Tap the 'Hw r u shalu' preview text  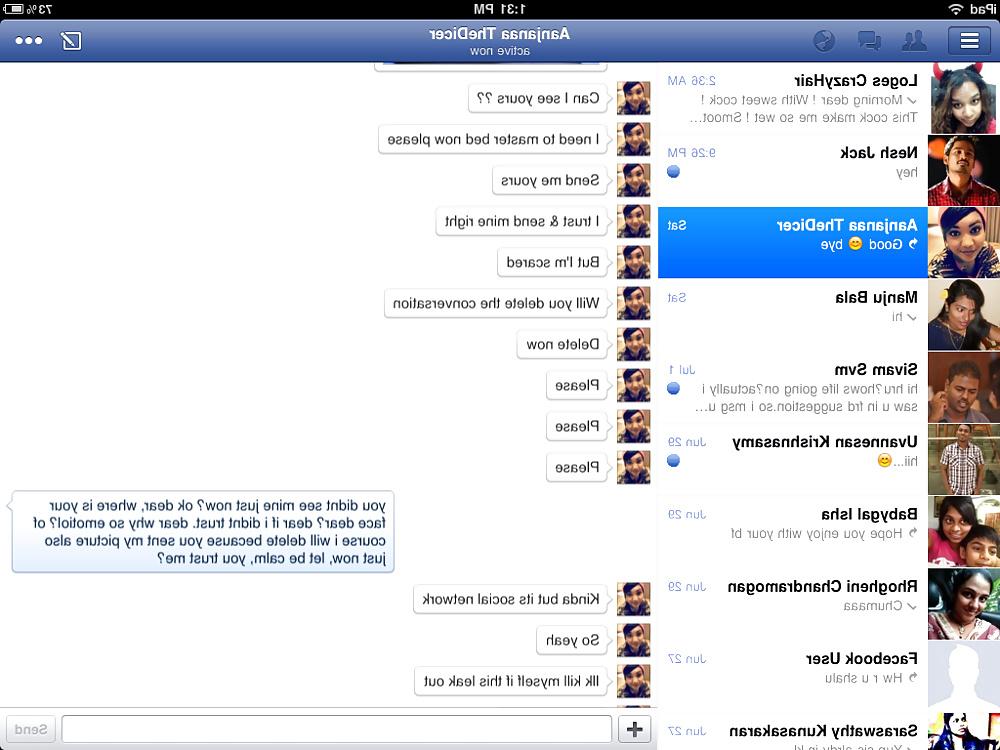click(x=864, y=678)
